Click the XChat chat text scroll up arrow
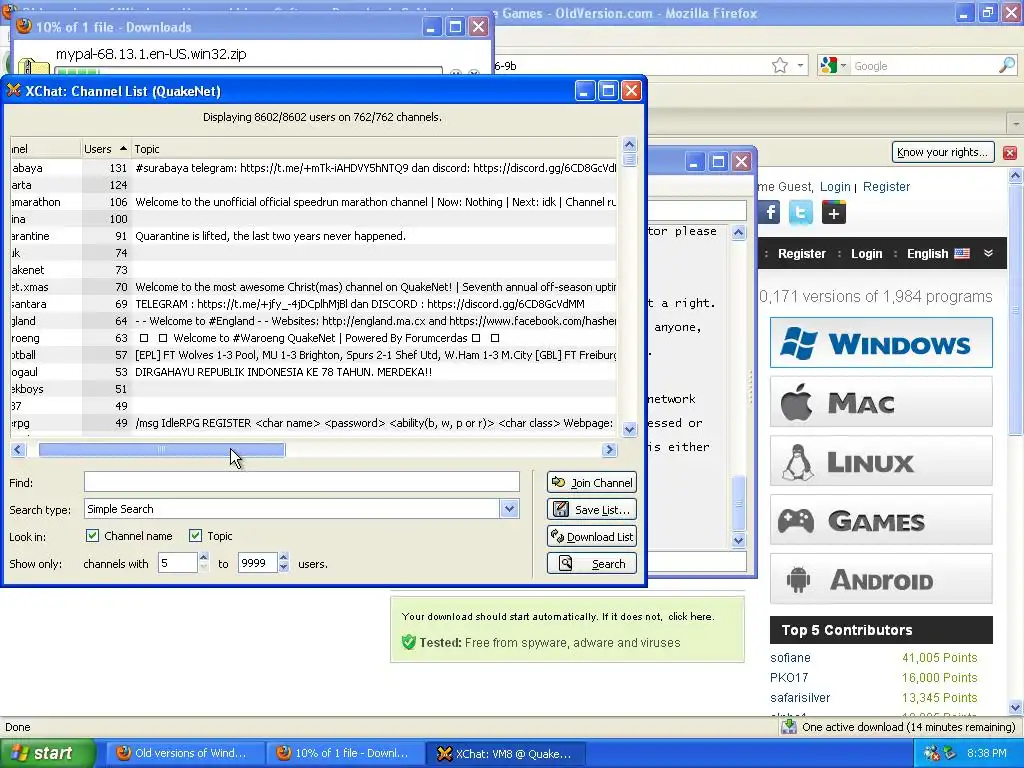Viewport: 1024px width, 768px height. tap(739, 233)
